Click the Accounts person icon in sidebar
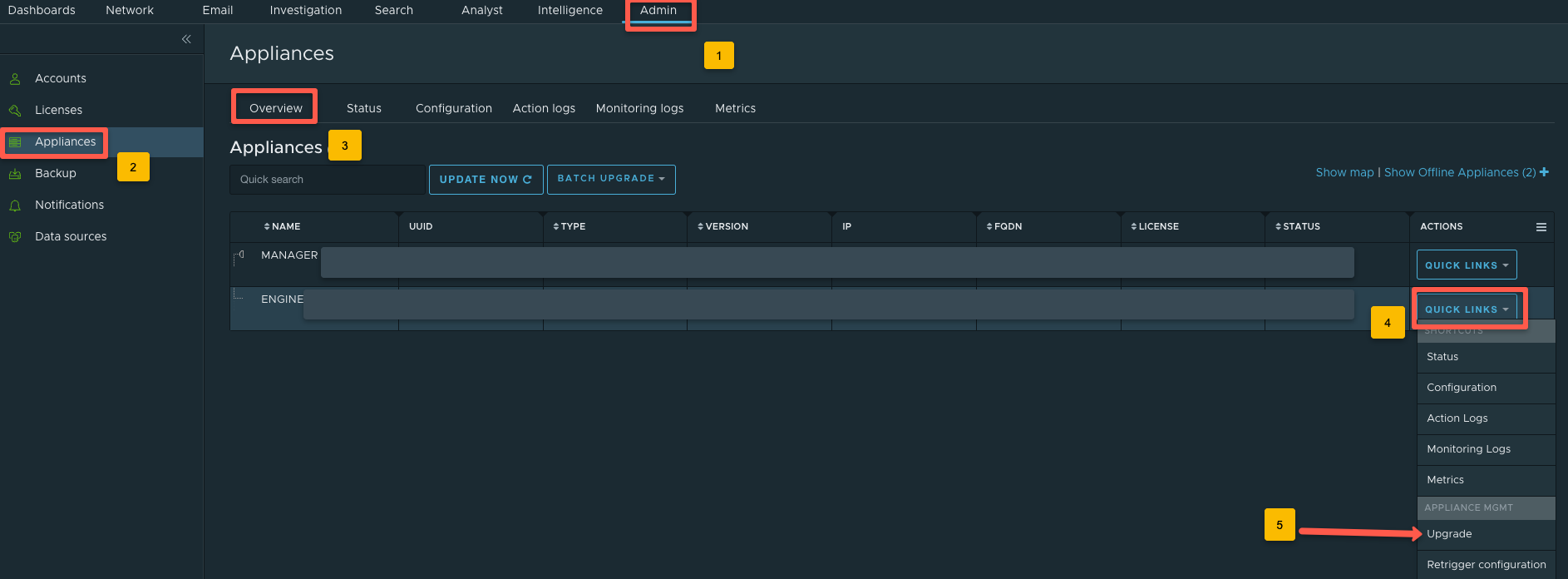1568x579 pixels. 15,79
